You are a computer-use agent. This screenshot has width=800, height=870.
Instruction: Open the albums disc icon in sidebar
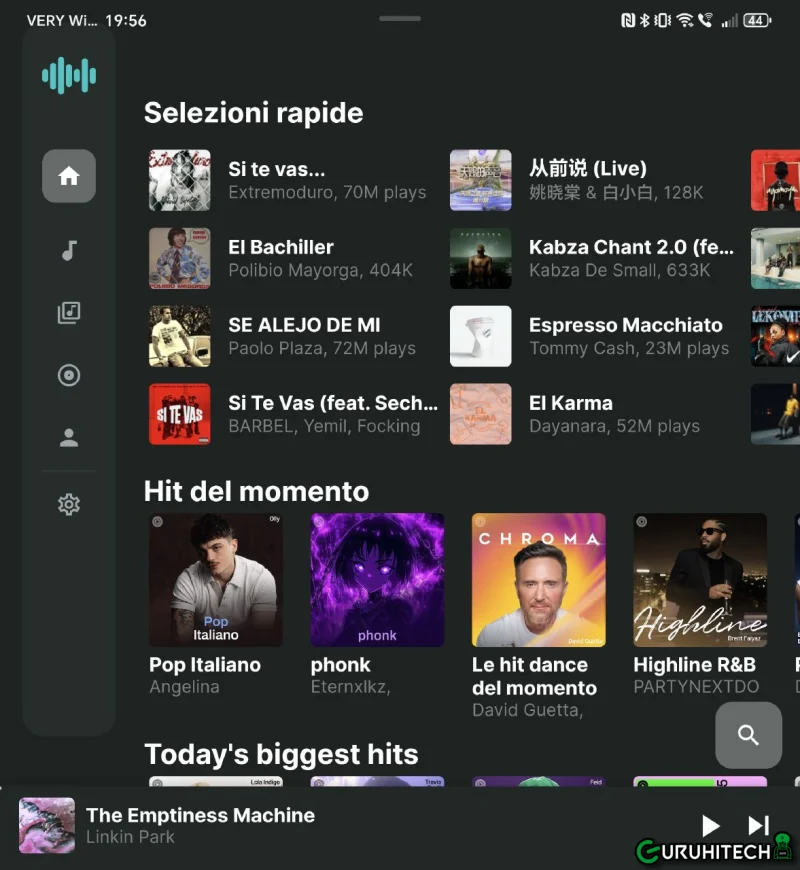point(69,376)
